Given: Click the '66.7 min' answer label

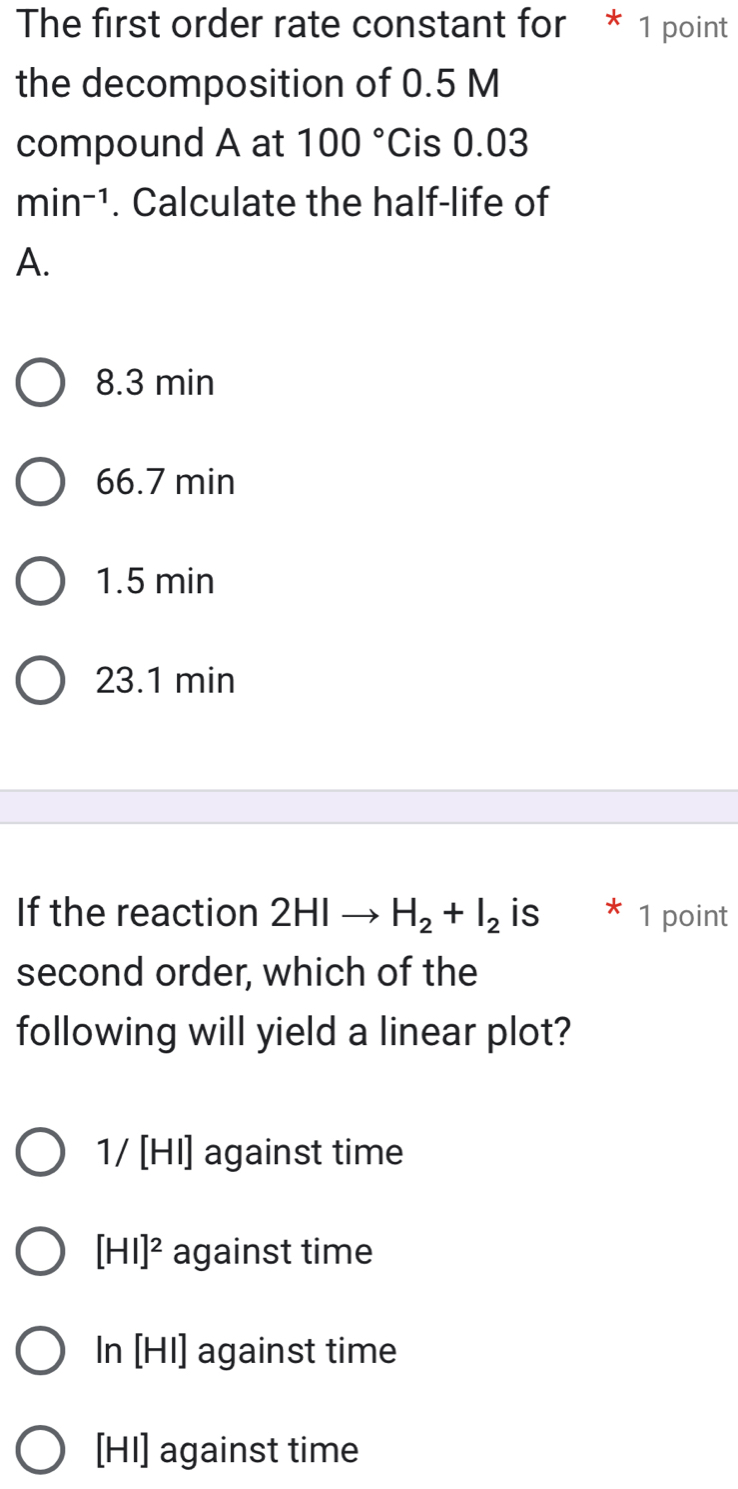Looking at the screenshot, I should [166, 483].
